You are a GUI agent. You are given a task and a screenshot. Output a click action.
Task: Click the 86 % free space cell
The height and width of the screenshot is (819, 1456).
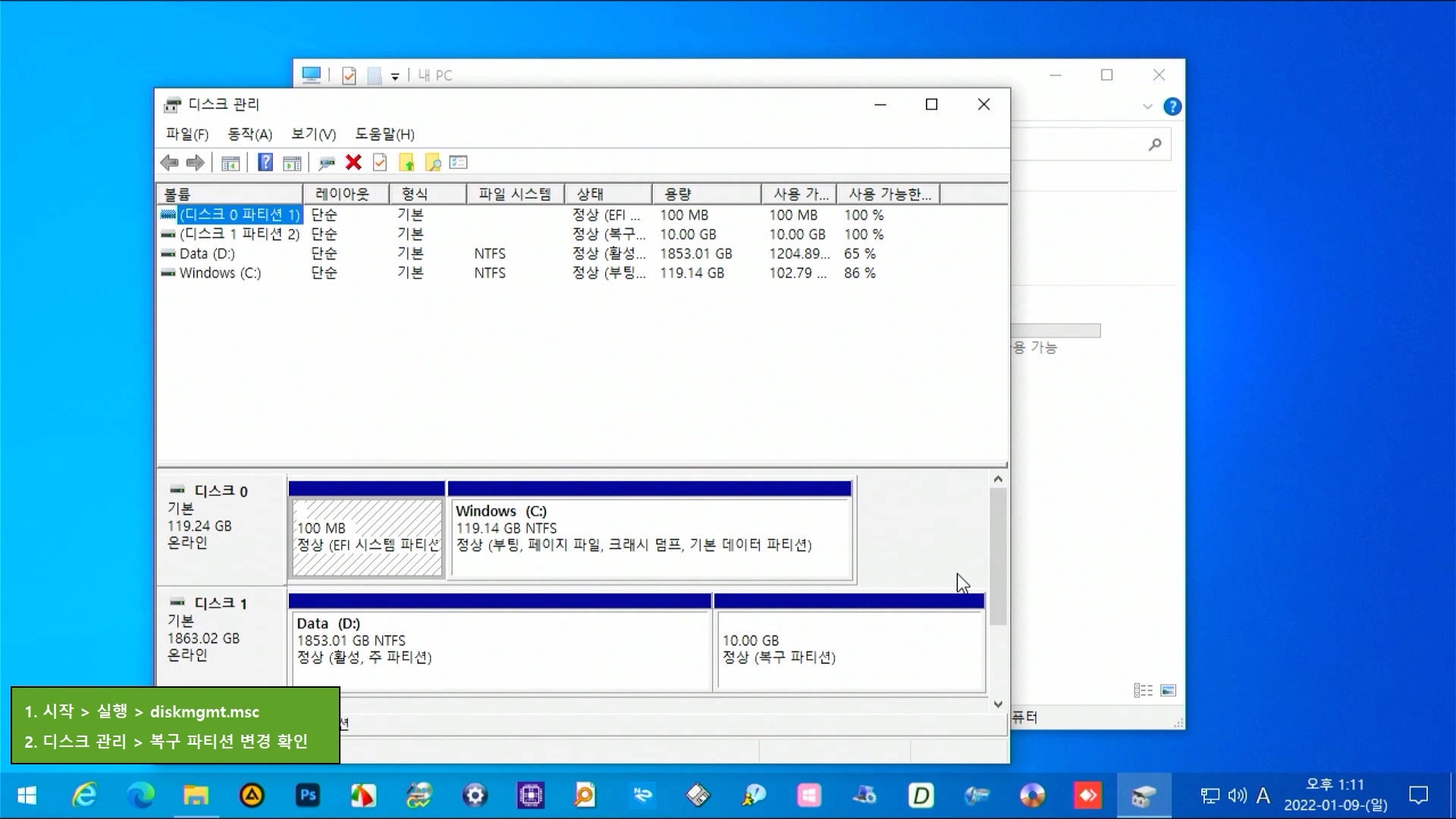click(860, 273)
